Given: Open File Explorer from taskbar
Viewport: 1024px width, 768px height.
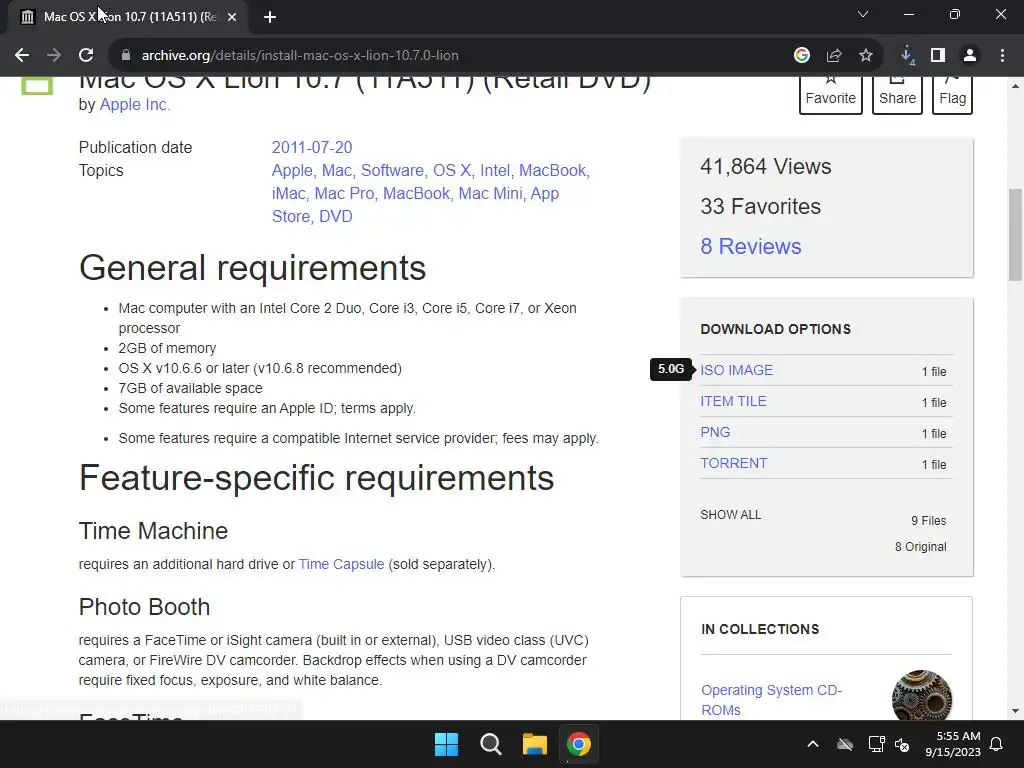Looking at the screenshot, I should pos(535,744).
